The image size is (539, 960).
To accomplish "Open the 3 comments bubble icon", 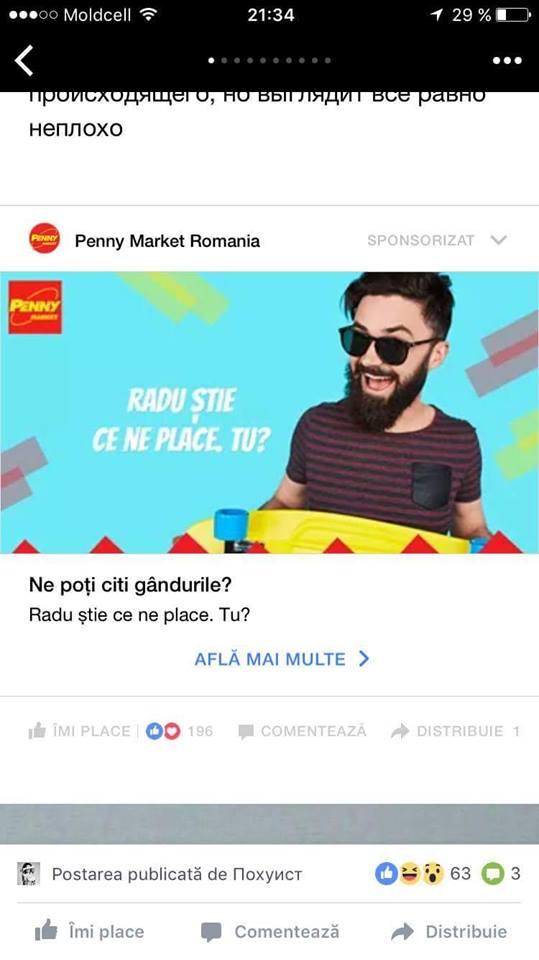I will point(492,874).
